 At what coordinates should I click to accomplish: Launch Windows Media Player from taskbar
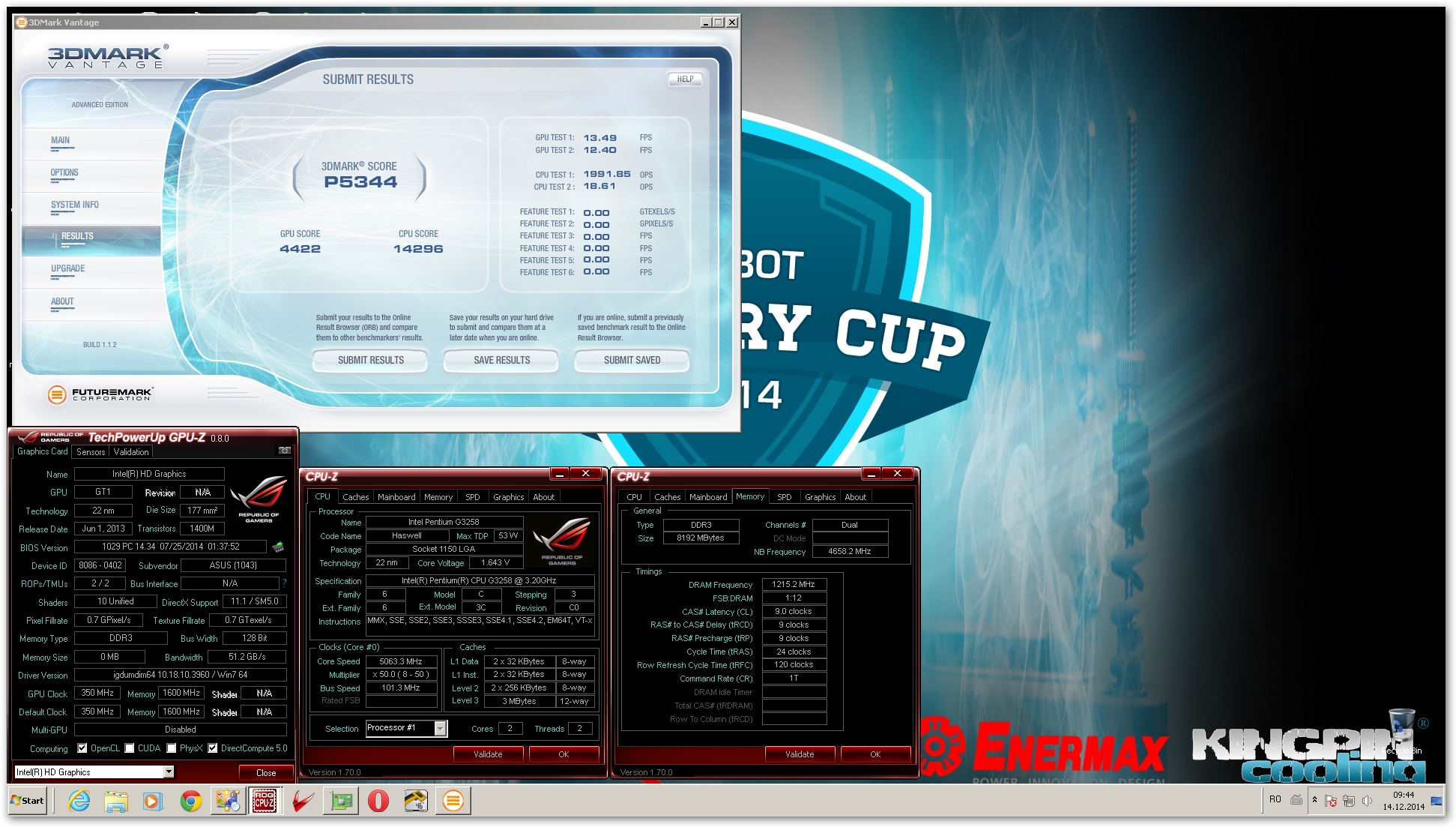152,801
